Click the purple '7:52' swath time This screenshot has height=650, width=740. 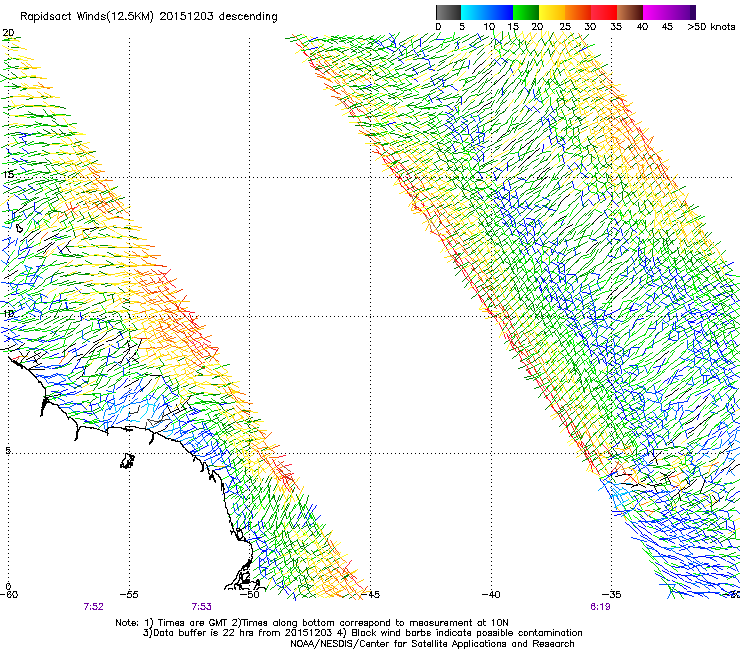[x=93, y=607]
